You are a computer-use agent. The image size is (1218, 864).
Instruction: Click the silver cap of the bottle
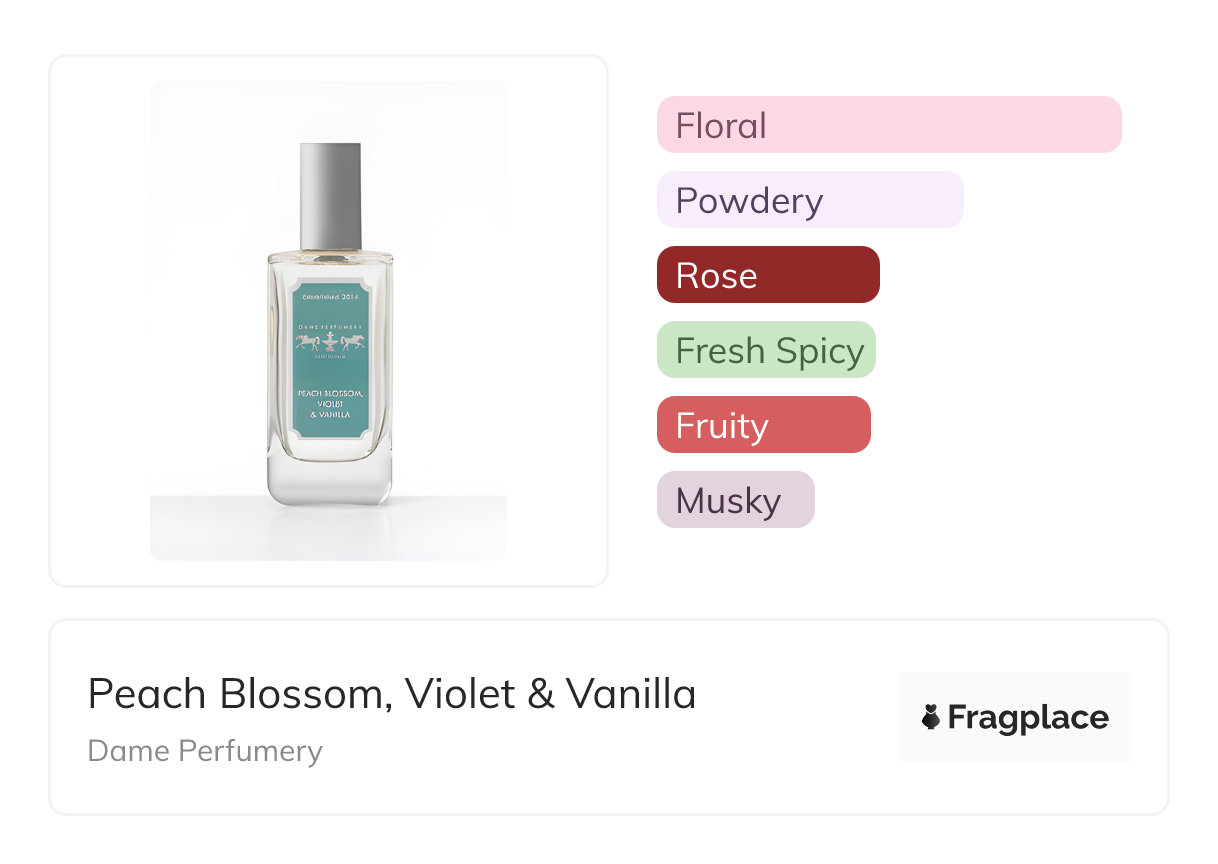click(330, 194)
